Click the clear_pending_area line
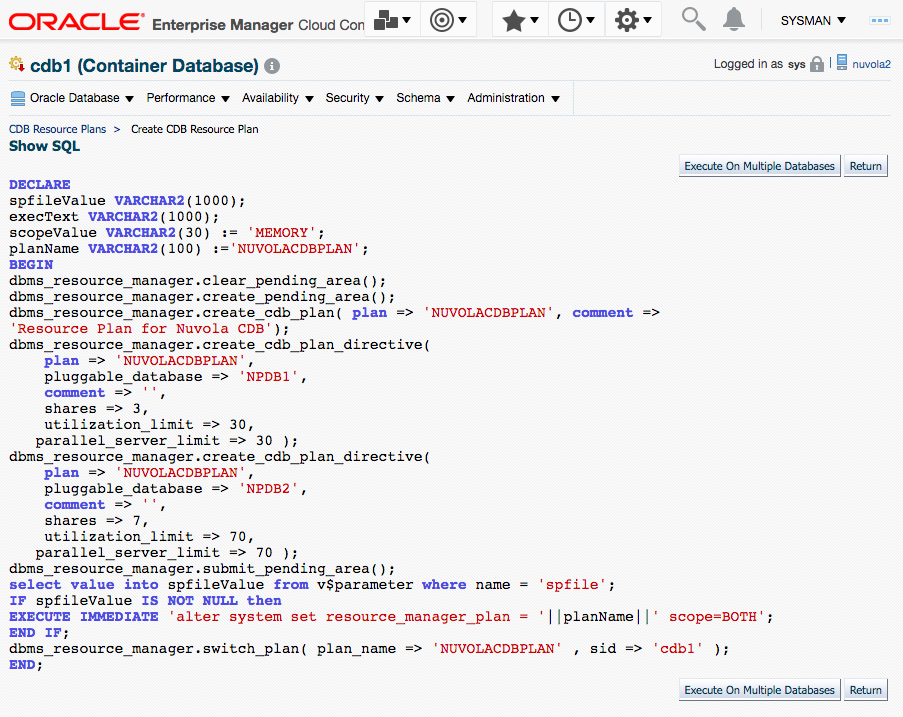Image resolution: width=903 pixels, height=717 pixels. pyautogui.click(x=198, y=280)
